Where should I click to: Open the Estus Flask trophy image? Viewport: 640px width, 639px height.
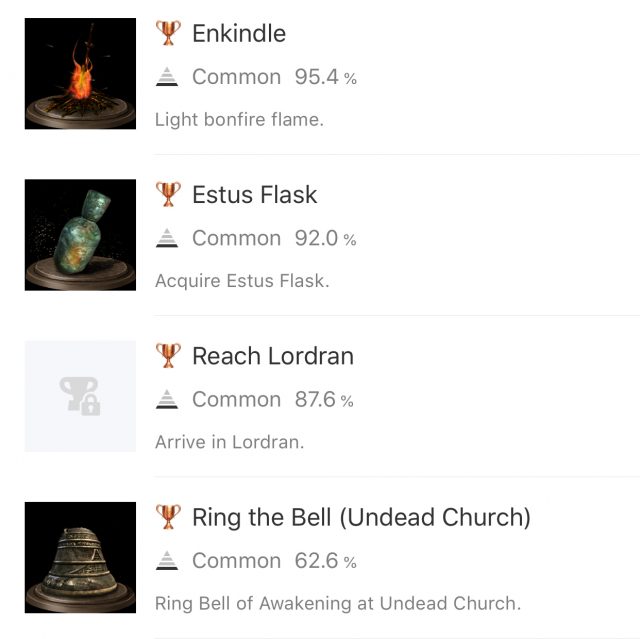(x=80, y=235)
